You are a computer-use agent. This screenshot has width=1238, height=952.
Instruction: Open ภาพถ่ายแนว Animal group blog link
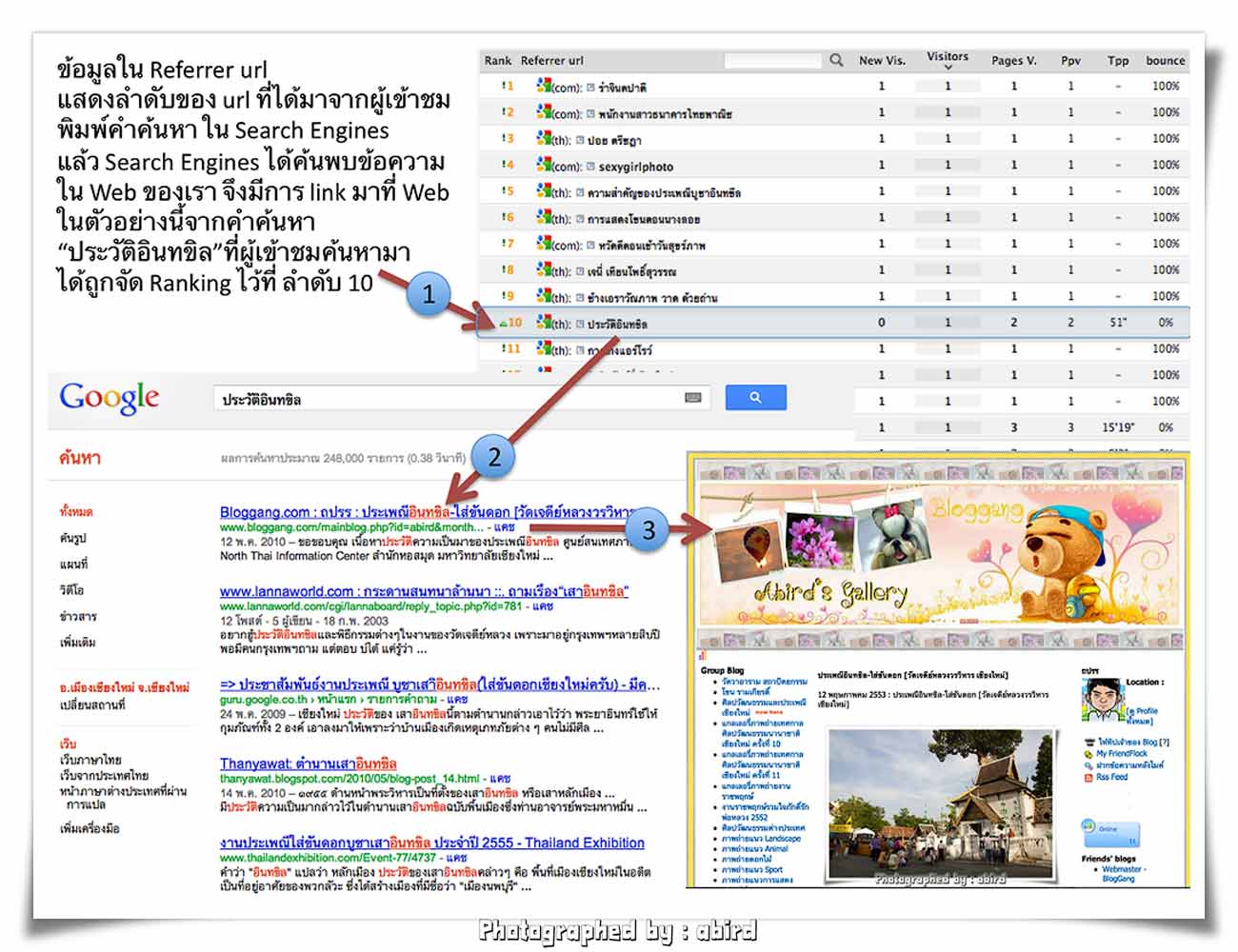pos(755,848)
